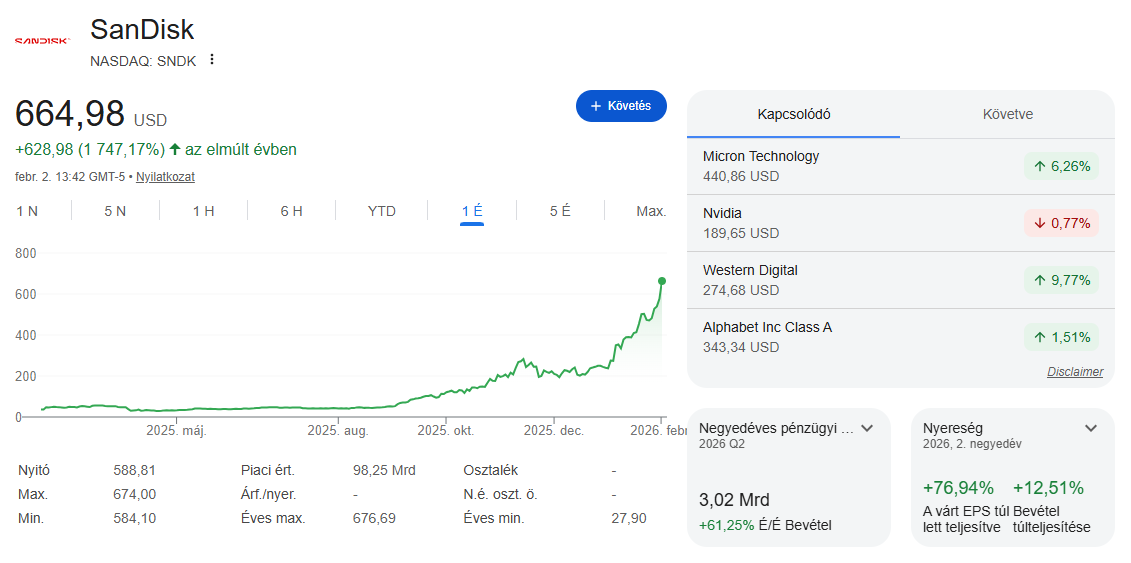The width and height of the screenshot is (1131, 563).
Task: Select the Max. time range
Action: [651, 211]
